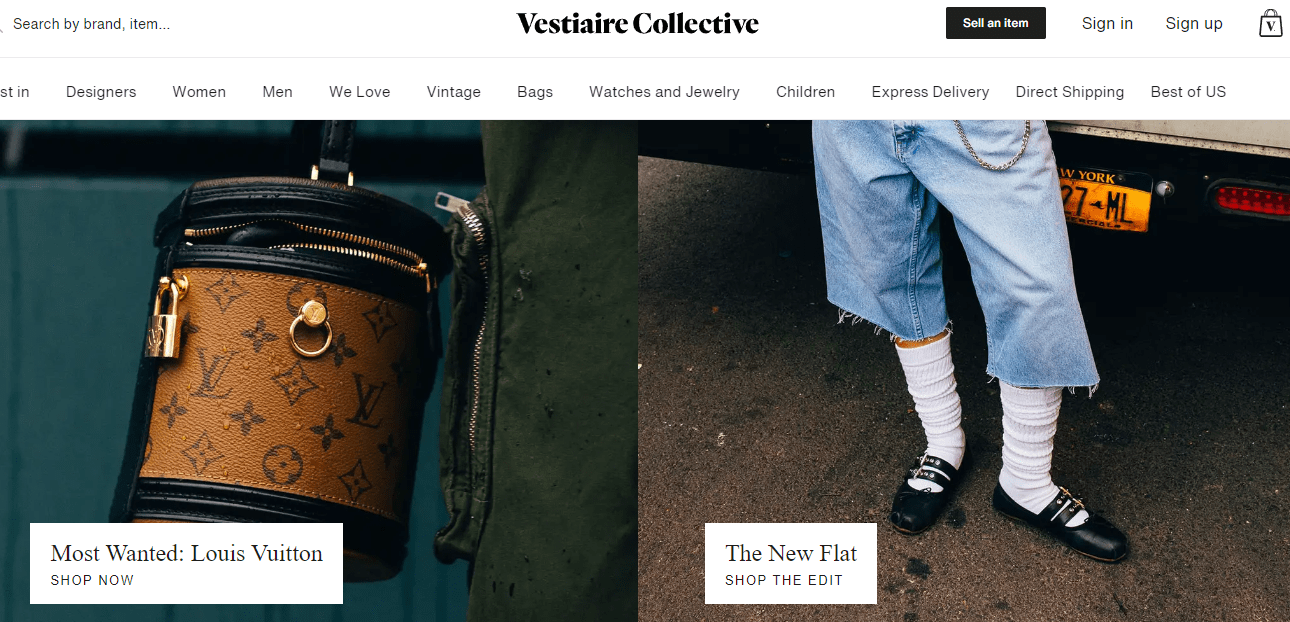
Task: Open the denim shorts and flats banner image
Action: [964, 330]
